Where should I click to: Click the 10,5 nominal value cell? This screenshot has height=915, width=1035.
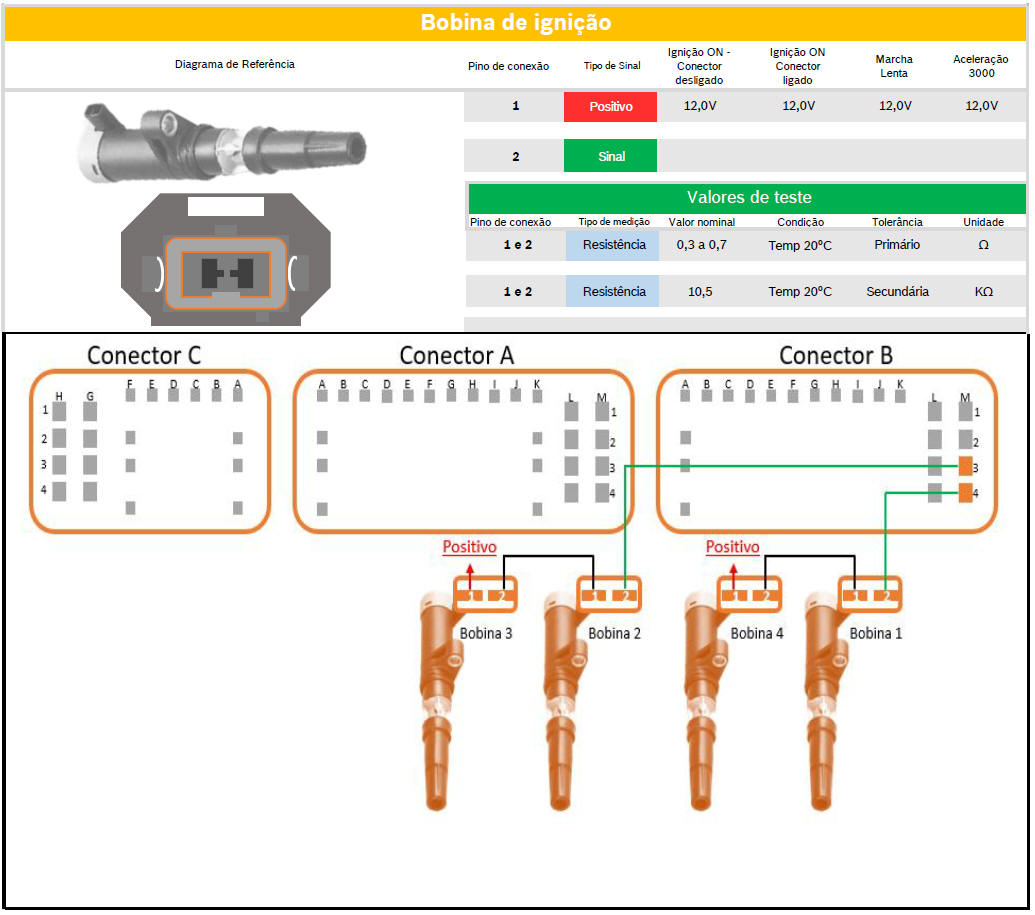(x=701, y=292)
